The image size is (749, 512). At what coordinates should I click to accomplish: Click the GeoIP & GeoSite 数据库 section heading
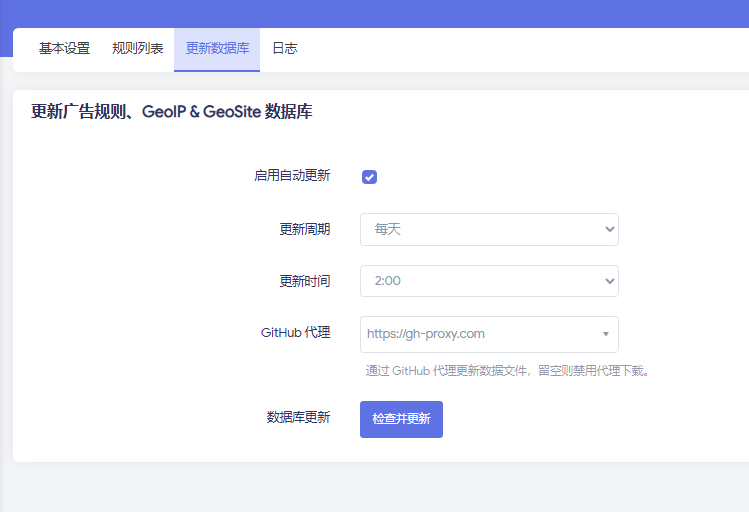click(172, 112)
